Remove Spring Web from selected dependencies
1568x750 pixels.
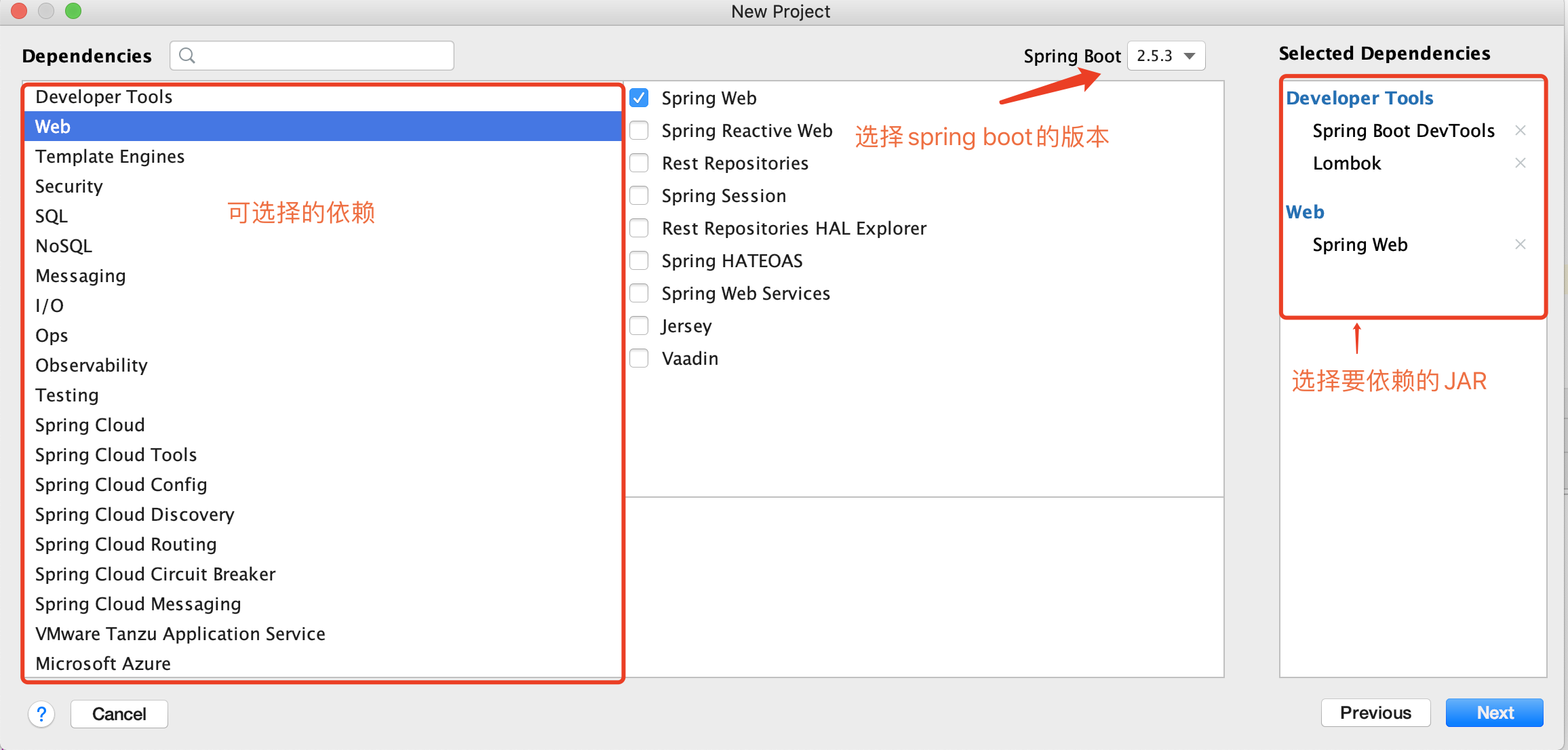click(1521, 244)
